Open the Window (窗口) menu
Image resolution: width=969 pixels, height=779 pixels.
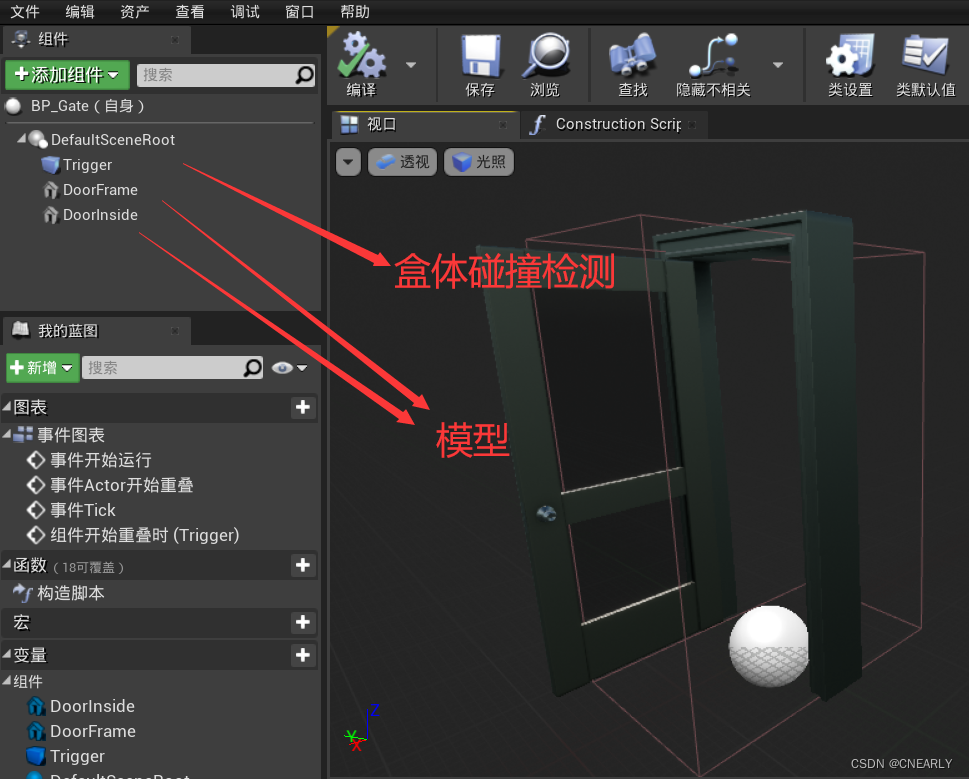pyautogui.click(x=300, y=12)
